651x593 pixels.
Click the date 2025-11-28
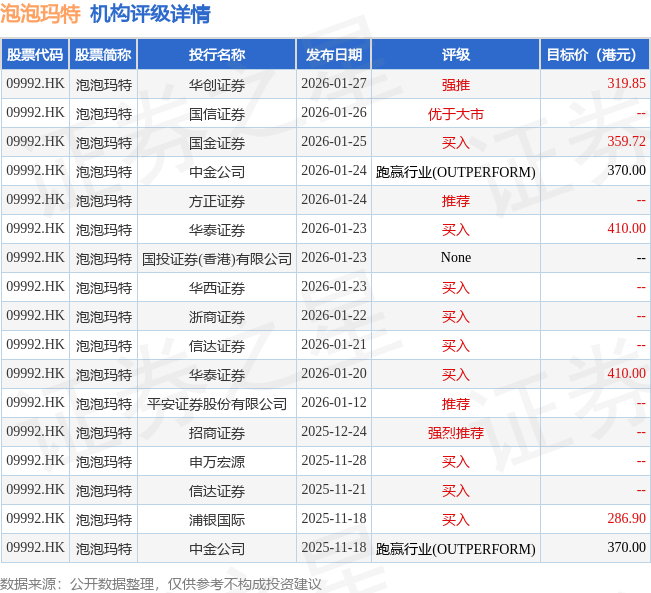(334, 461)
